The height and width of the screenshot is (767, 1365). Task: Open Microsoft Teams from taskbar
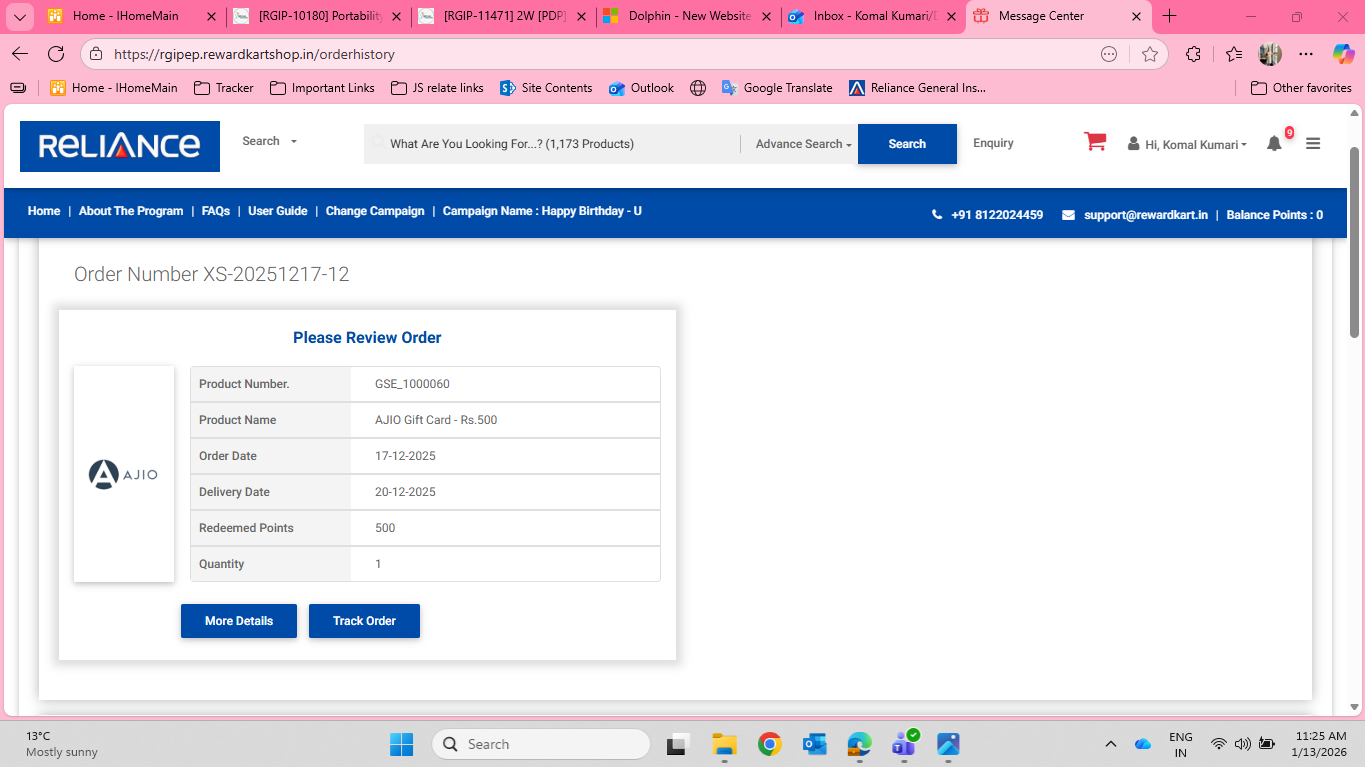point(904,744)
